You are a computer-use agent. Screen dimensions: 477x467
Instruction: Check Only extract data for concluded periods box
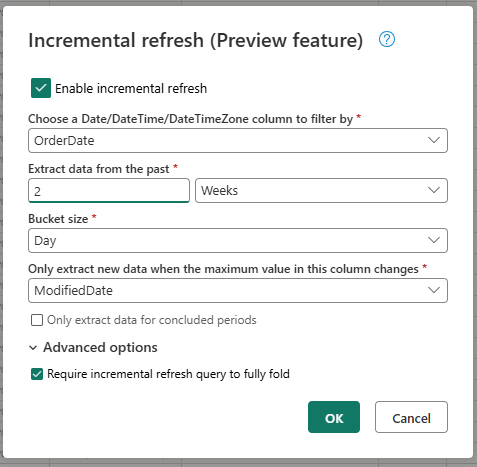point(37,320)
